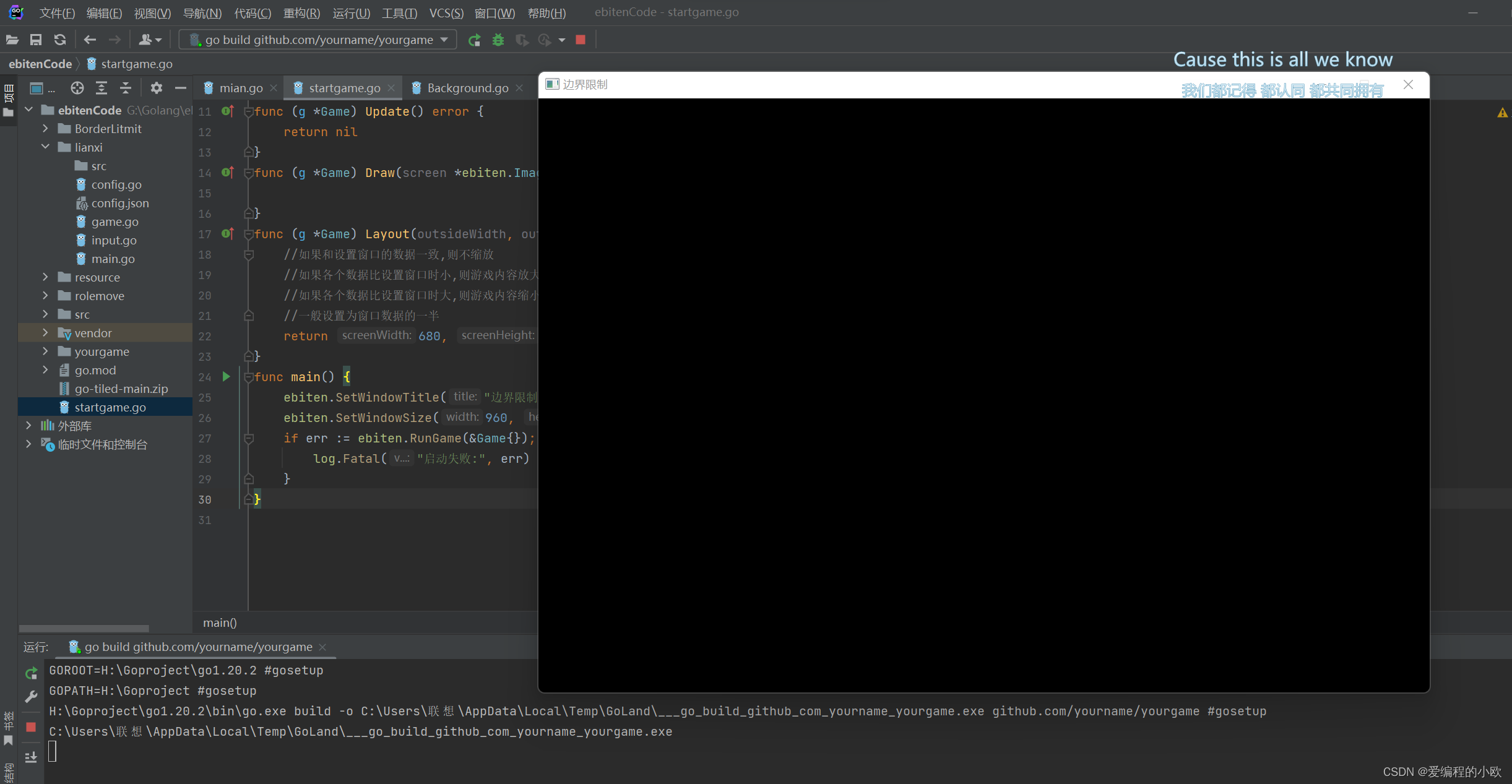Select go.mod in project tree
1512x784 pixels.
click(x=95, y=370)
